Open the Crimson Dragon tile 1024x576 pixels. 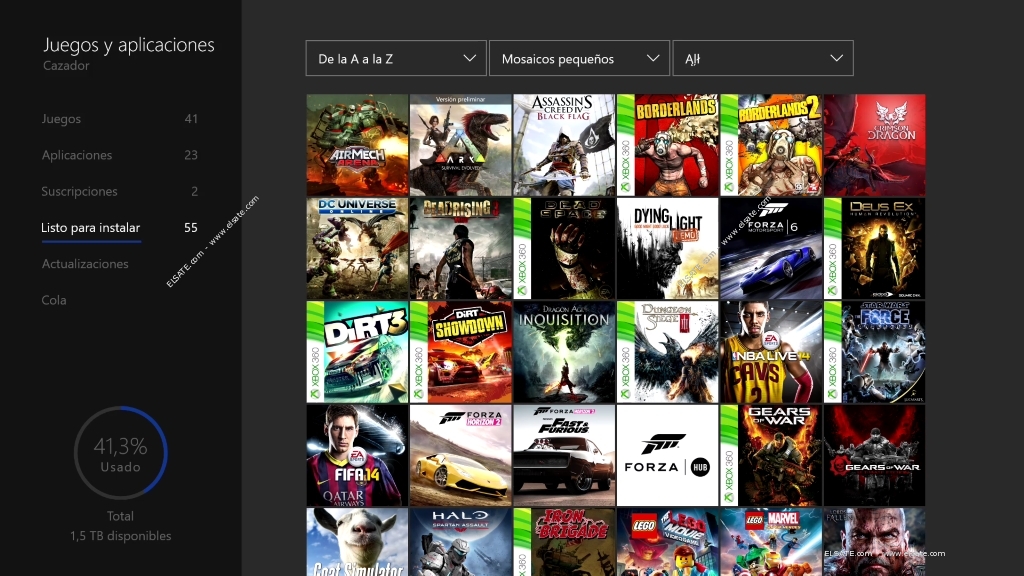tap(874, 145)
